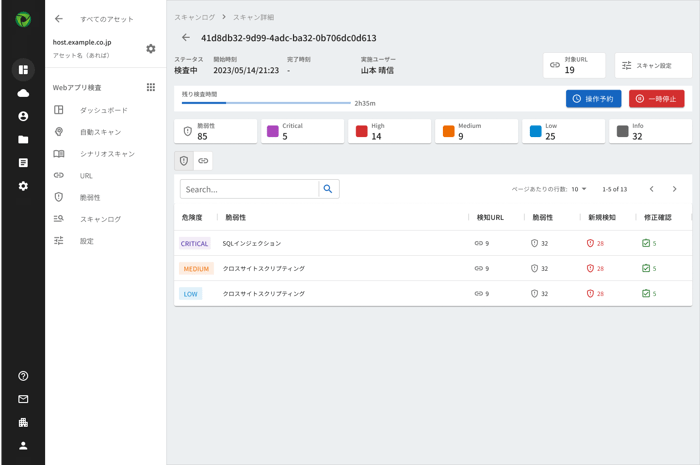Sort by 危険度 column header

(192, 217)
